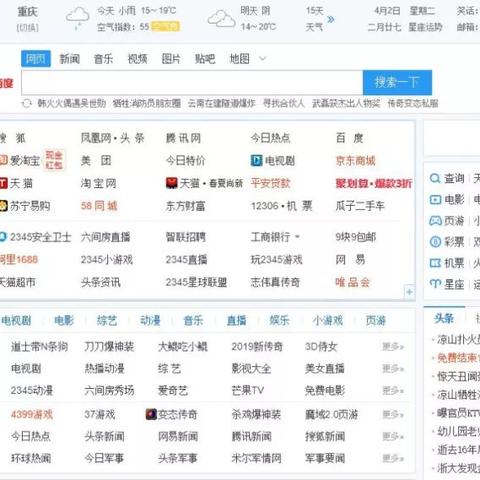The height and width of the screenshot is (480, 480).
Task: Open the 58同城 link
Action: (x=99, y=206)
